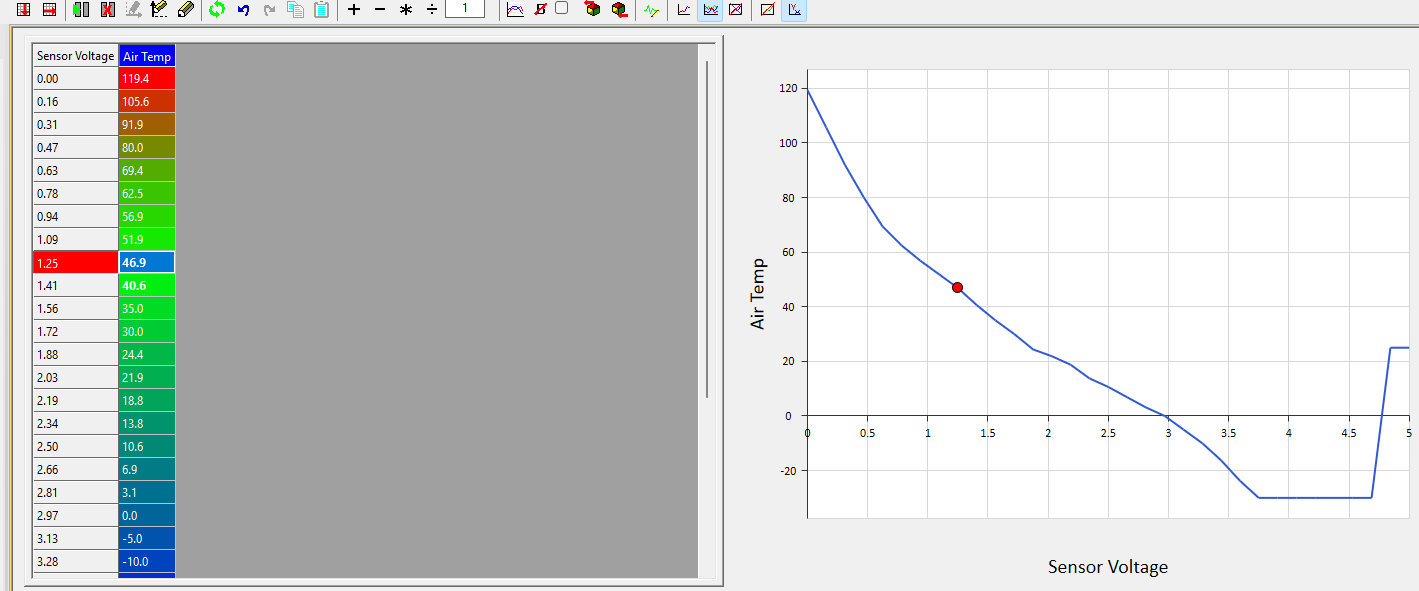Screen dimensions: 1419x591
Task: Click the graph with red X icon
Action: click(736, 10)
